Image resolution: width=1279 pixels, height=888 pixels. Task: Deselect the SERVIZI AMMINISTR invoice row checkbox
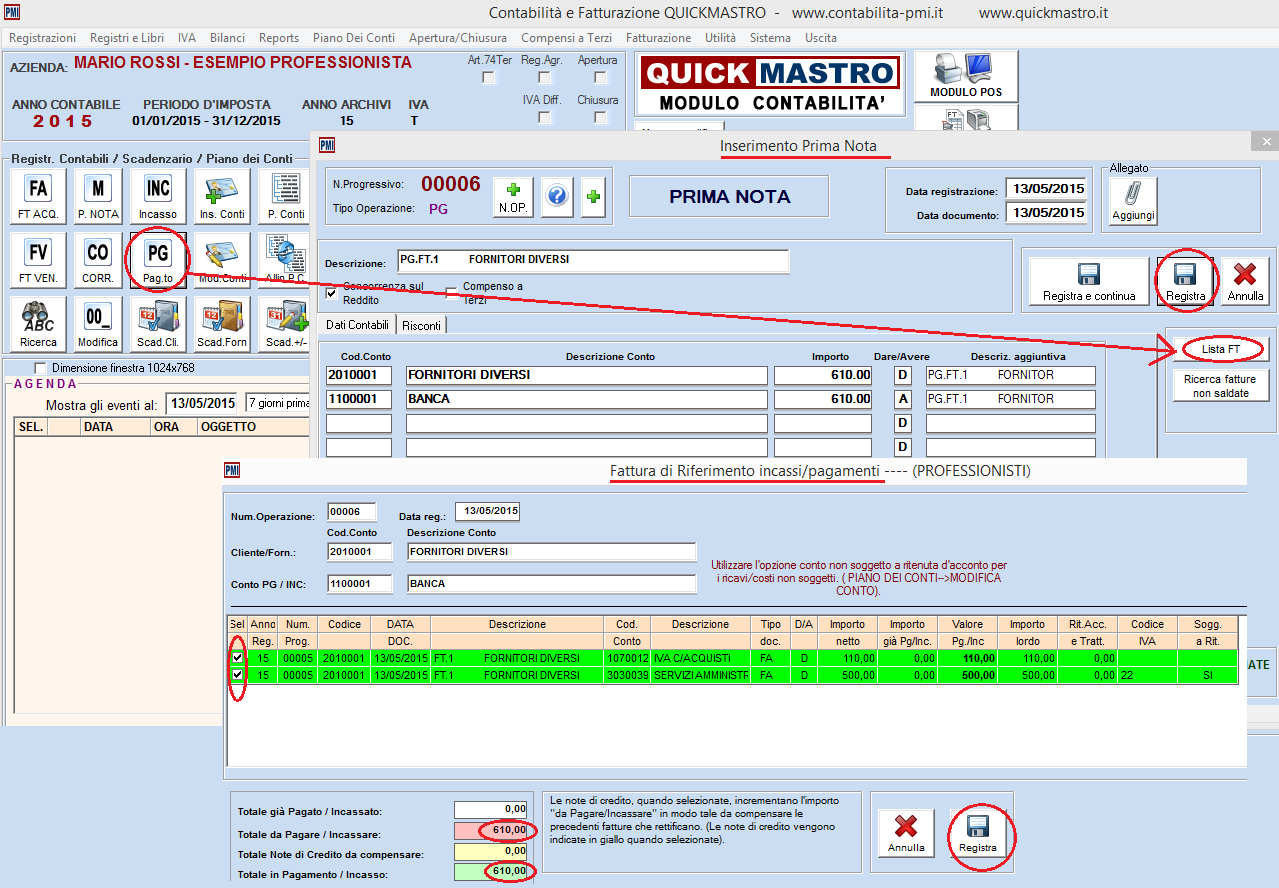click(237, 675)
